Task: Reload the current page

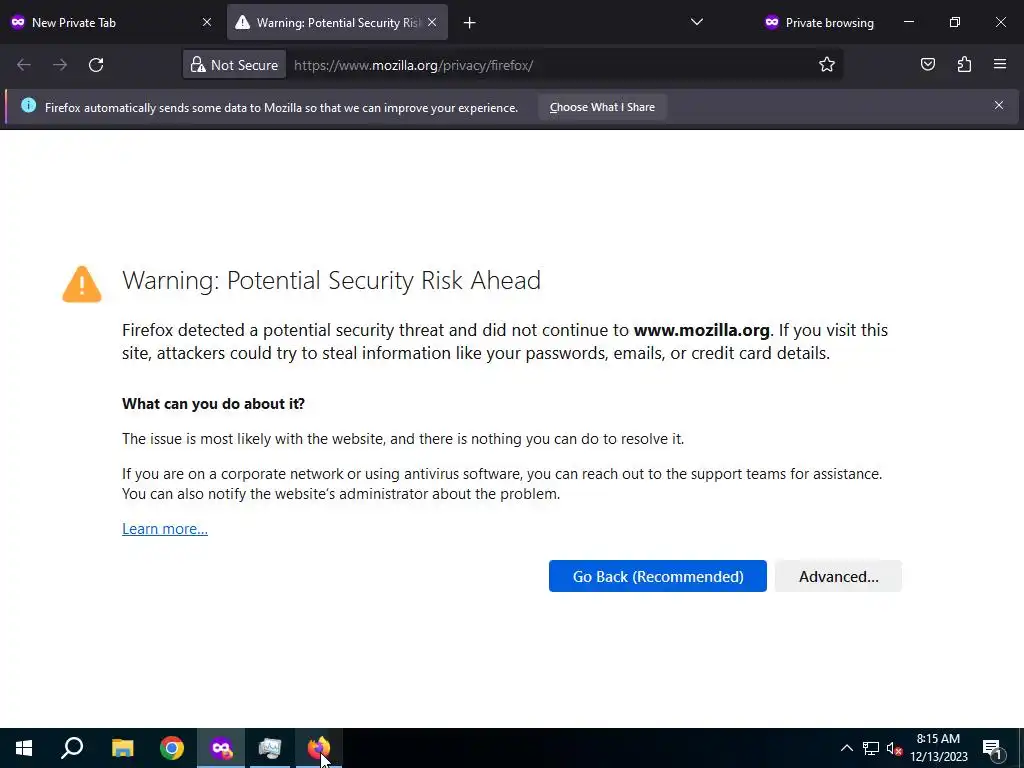Action: click(x=96, y=65)
